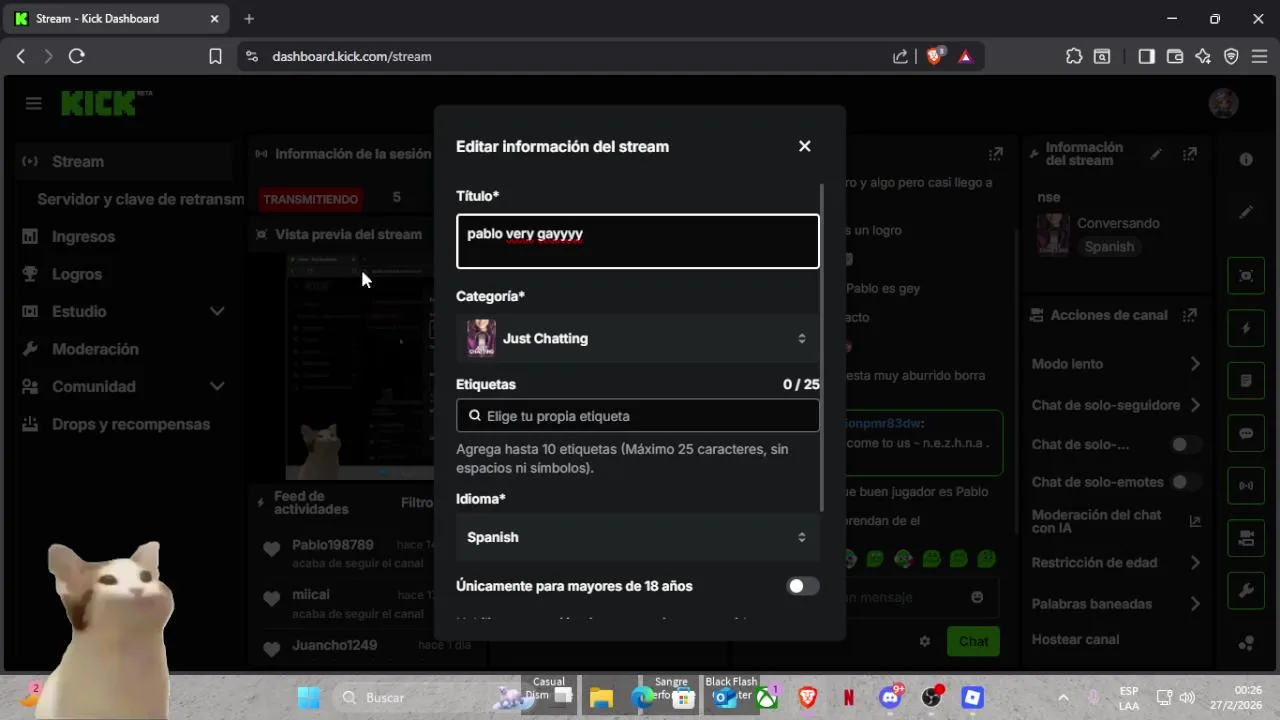Screen dimensions: 1280x720
Task: Toggle the document panel icon
Action: [1246, 381]
